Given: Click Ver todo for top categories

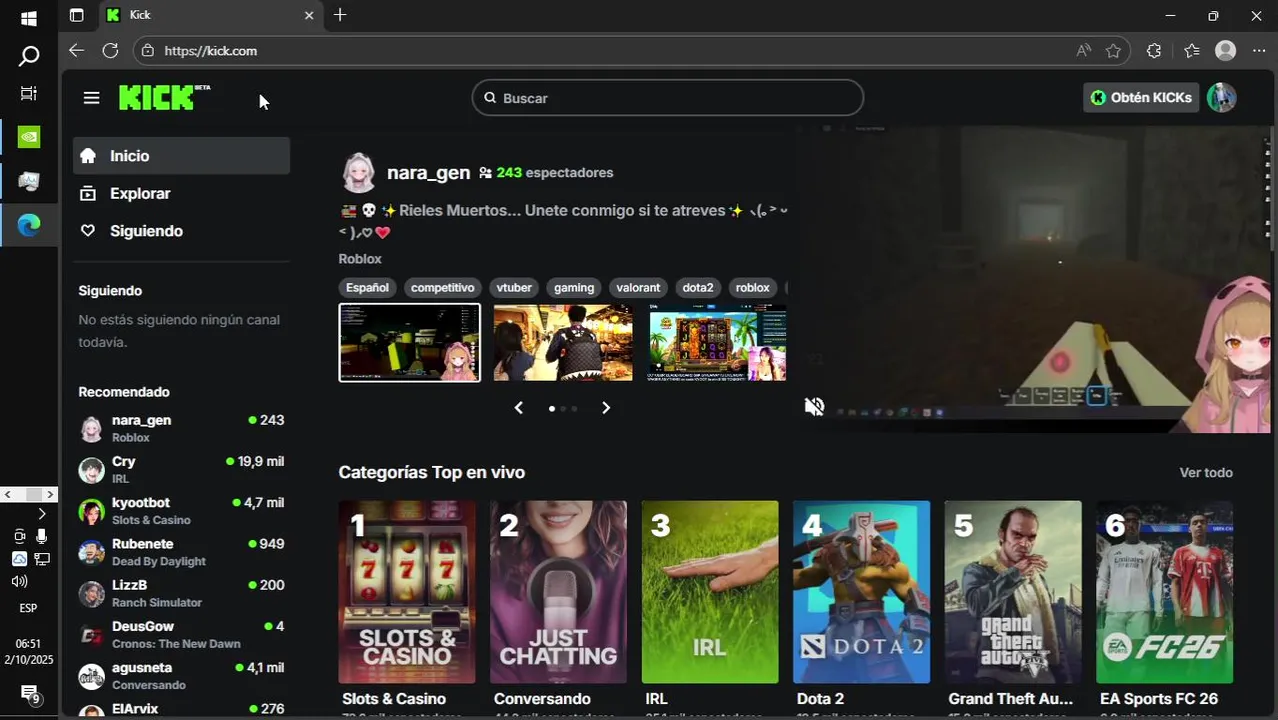Looking at the screenshot, I should (x=1206, y=473).
